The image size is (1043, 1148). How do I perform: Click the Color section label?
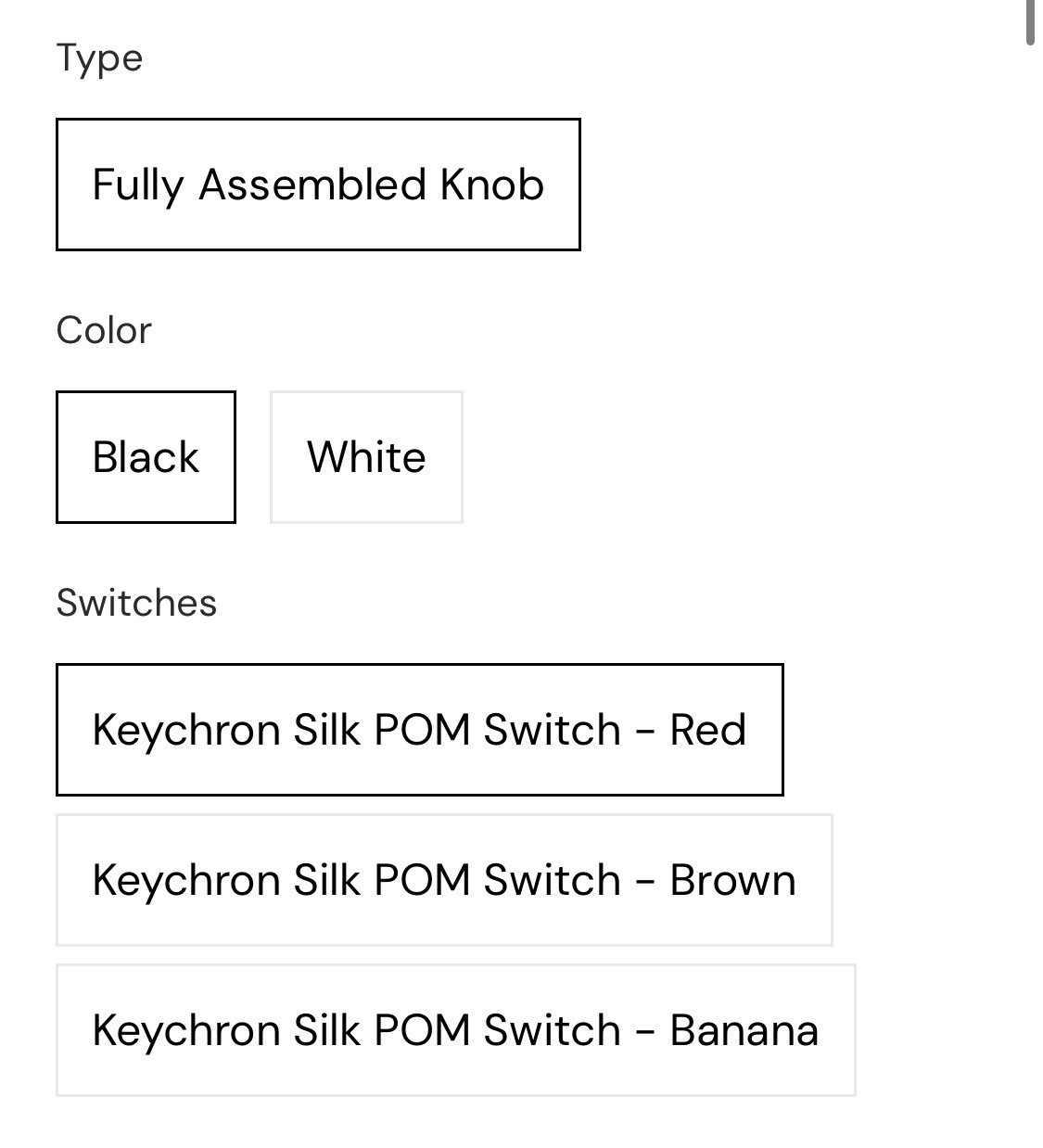[104, 330]
